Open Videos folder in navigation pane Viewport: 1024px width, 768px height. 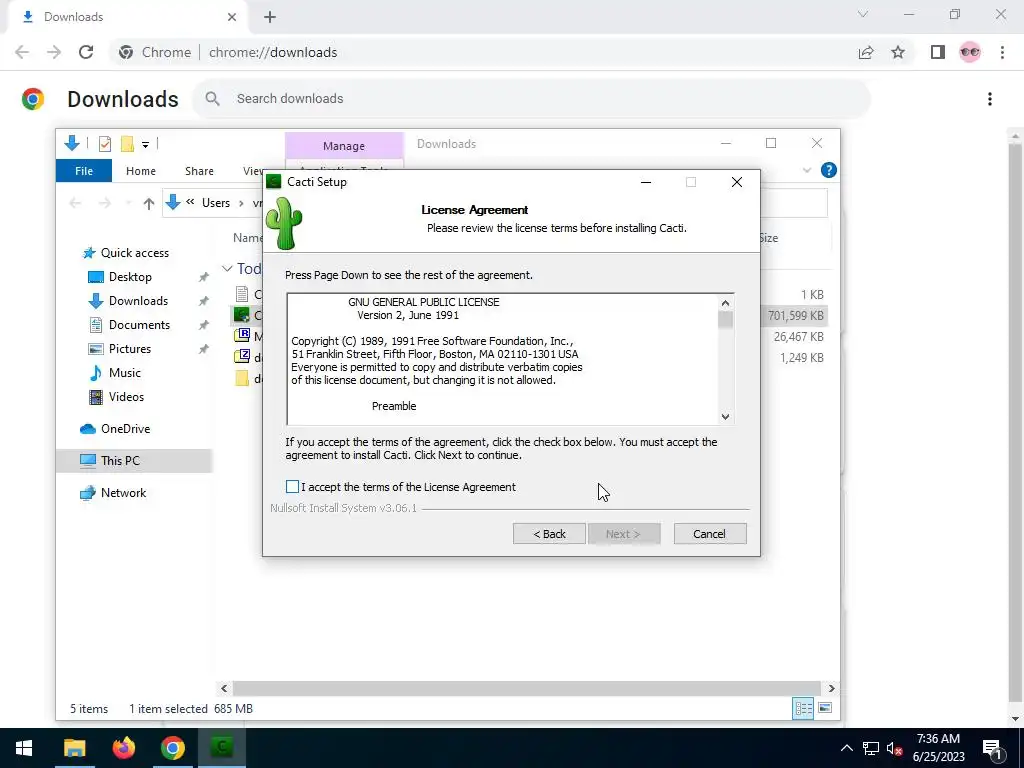click(x=126, y=397)
